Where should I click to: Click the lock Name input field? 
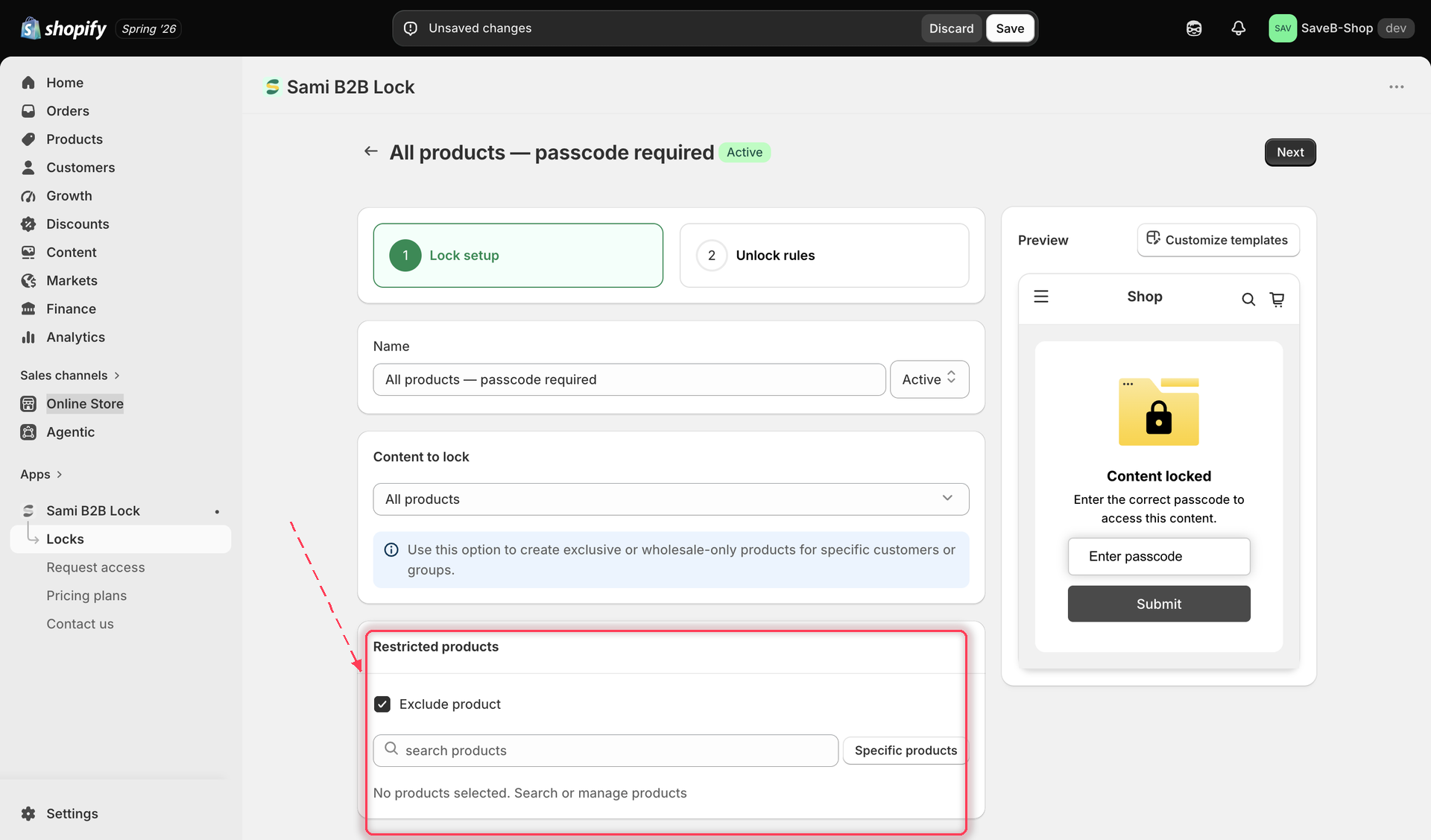629,379
